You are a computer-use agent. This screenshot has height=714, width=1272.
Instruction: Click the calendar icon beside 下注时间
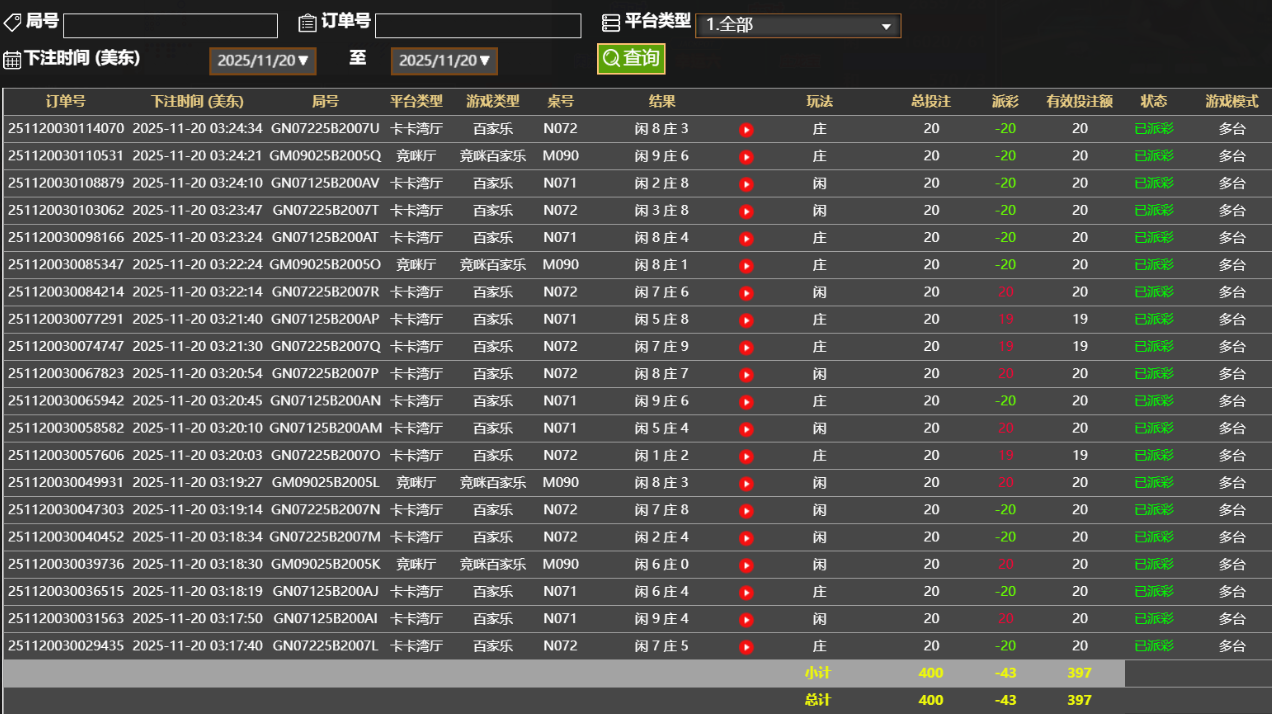tap(12, 60)
